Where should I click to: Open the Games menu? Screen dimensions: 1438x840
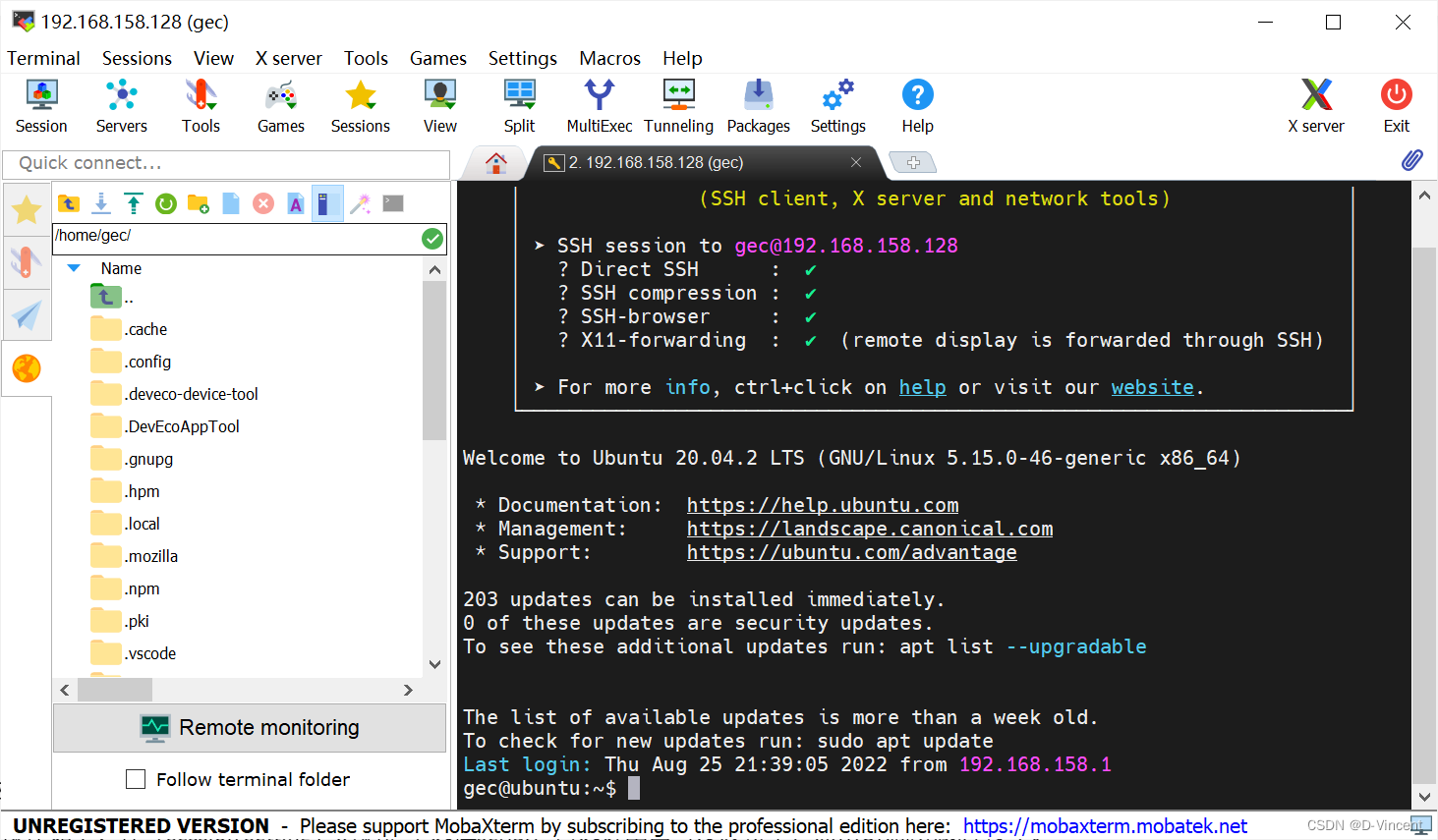point(438,58)
